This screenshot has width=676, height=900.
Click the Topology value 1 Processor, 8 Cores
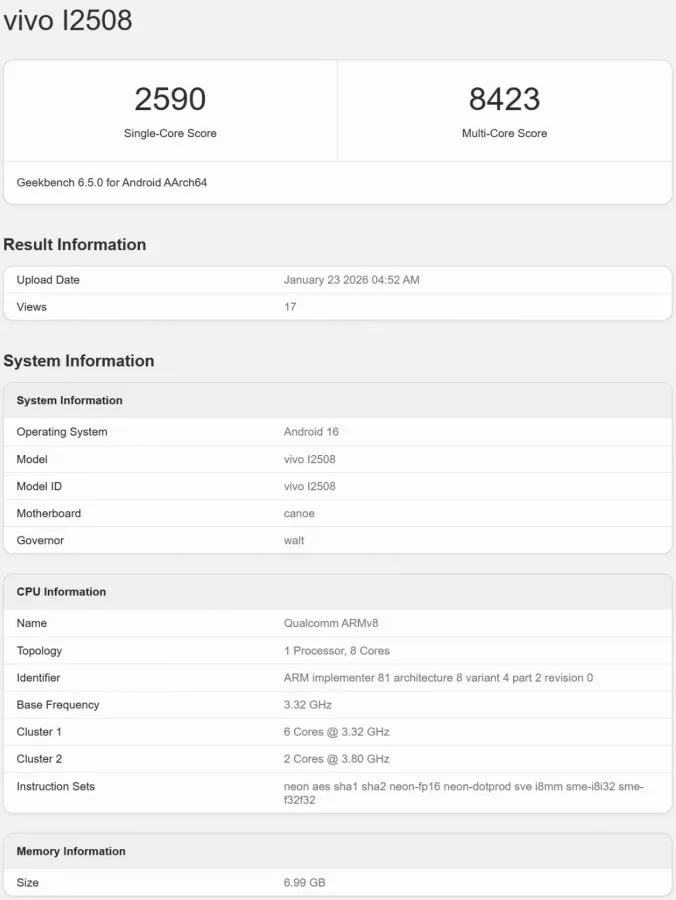point(336,650)
